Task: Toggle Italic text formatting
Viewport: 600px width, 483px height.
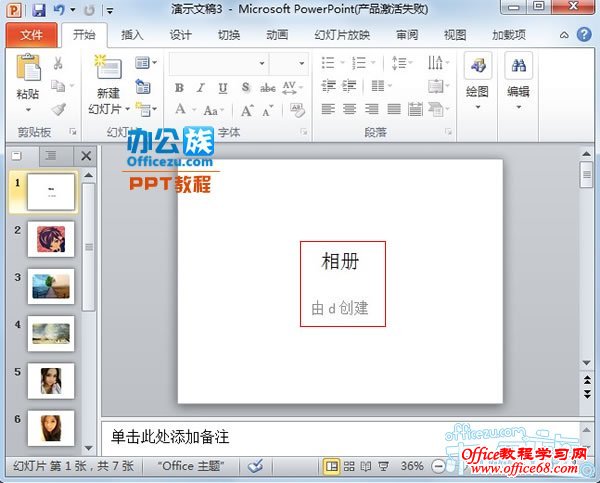Action: [x=202, y=87]
